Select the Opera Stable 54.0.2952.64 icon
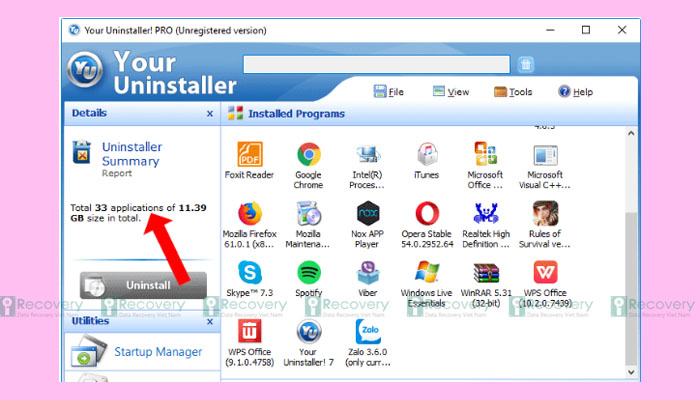Screen dimensions: 700x400 [427, 213]
